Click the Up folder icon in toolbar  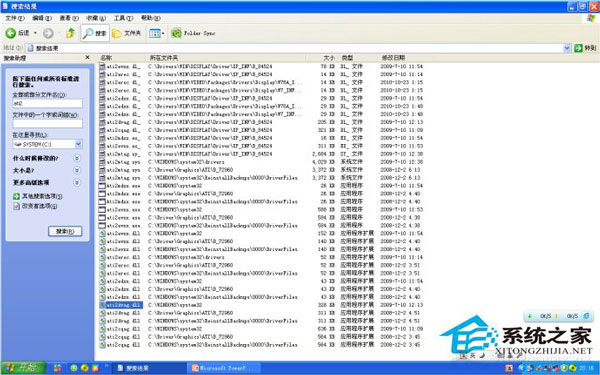tap(70, 33)
